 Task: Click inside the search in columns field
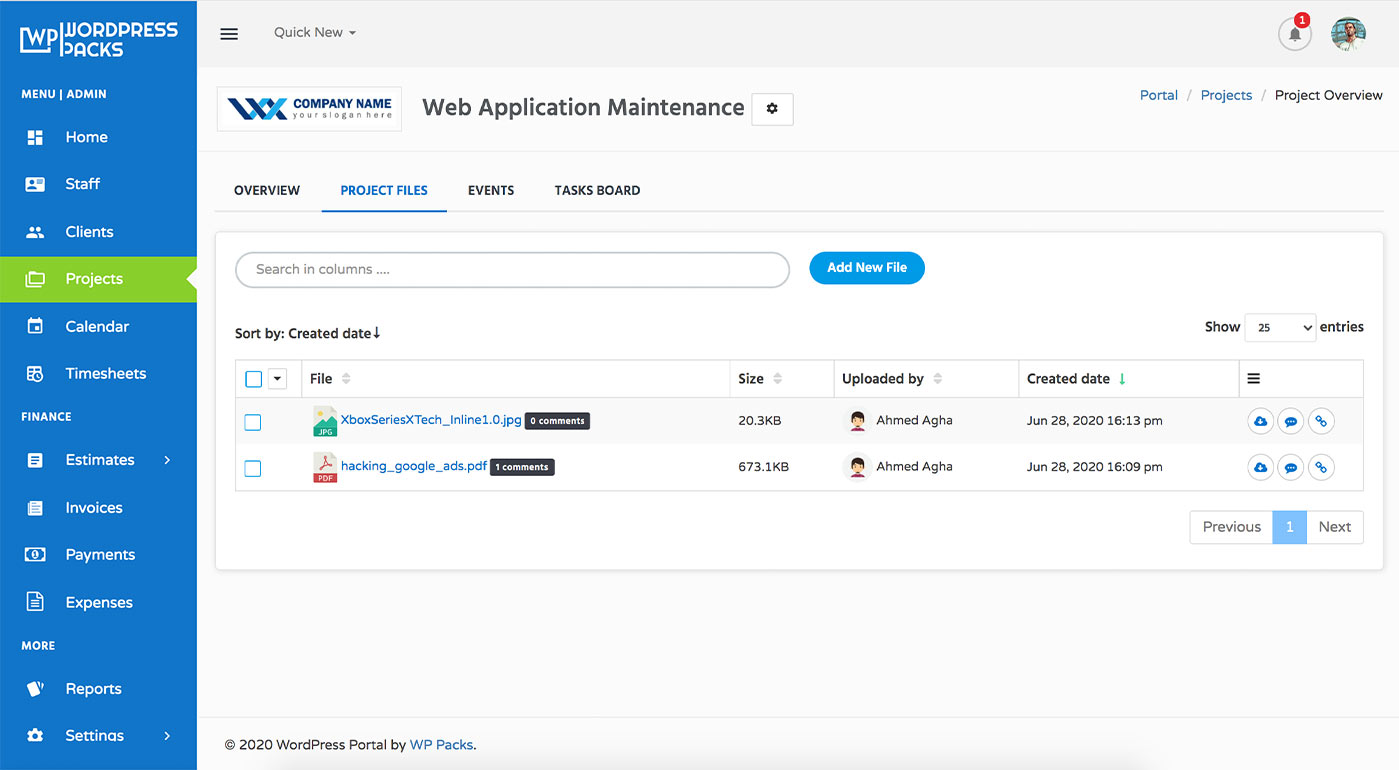(512, 270)
